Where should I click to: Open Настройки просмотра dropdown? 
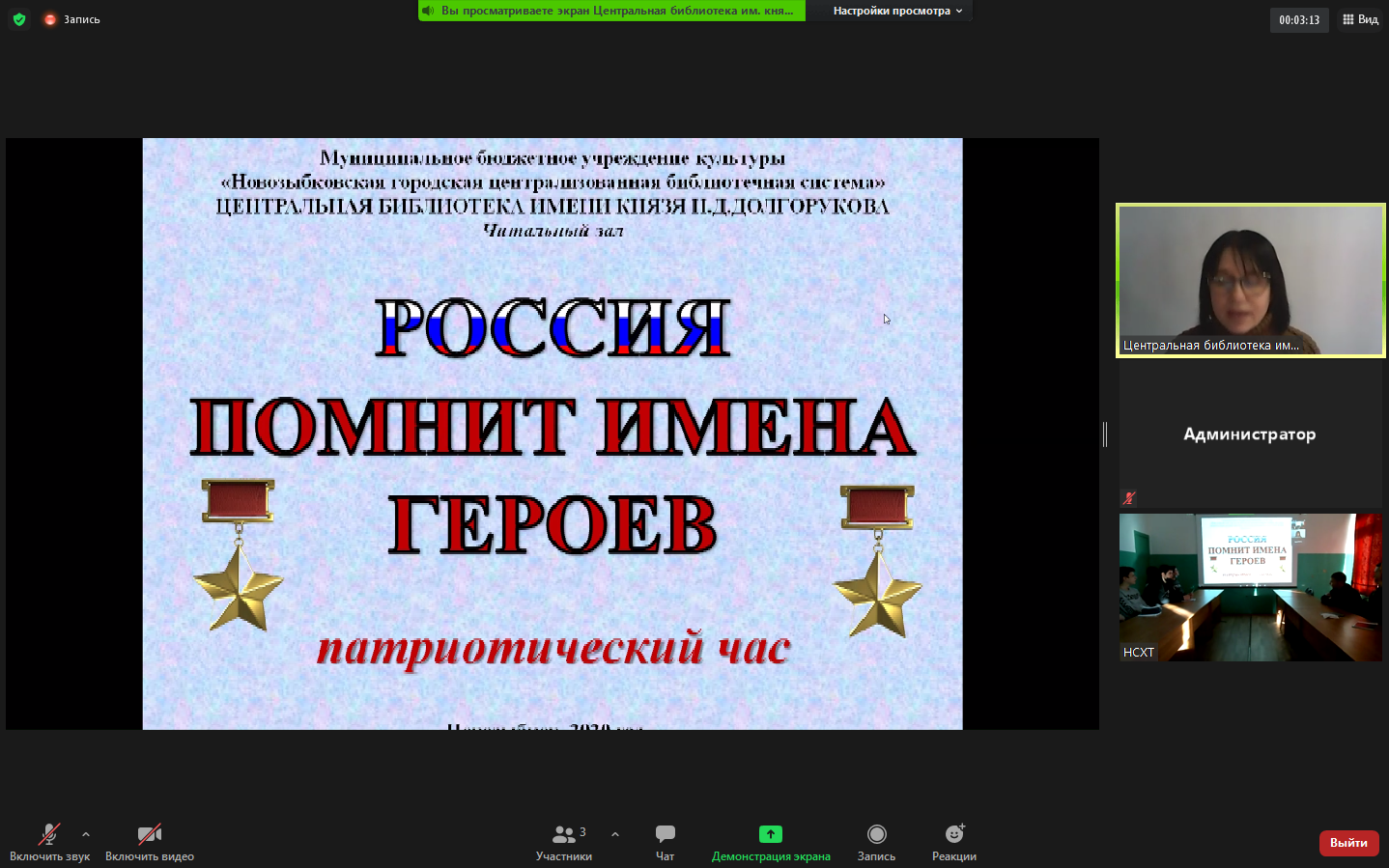897,11
